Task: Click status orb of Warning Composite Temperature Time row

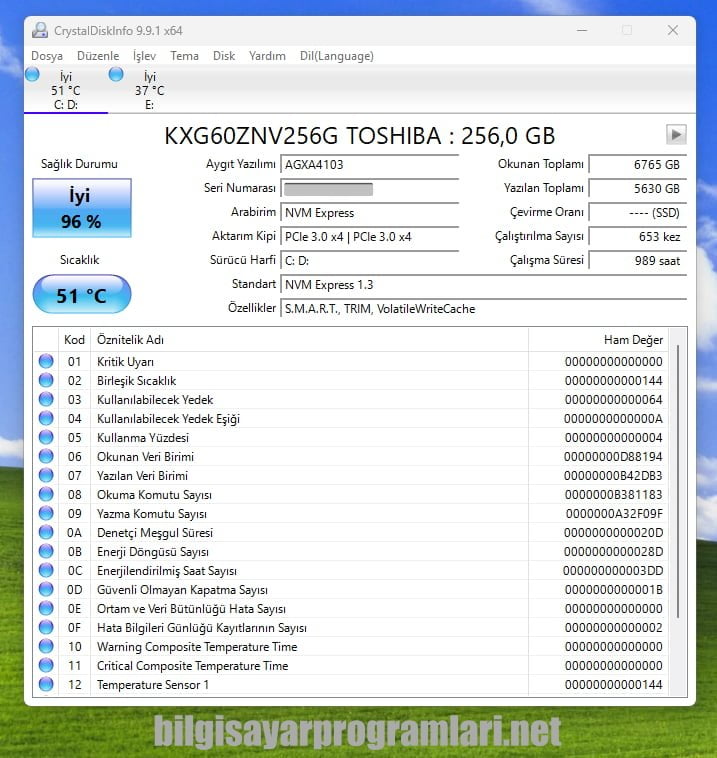Action: (x=46, y=646)
